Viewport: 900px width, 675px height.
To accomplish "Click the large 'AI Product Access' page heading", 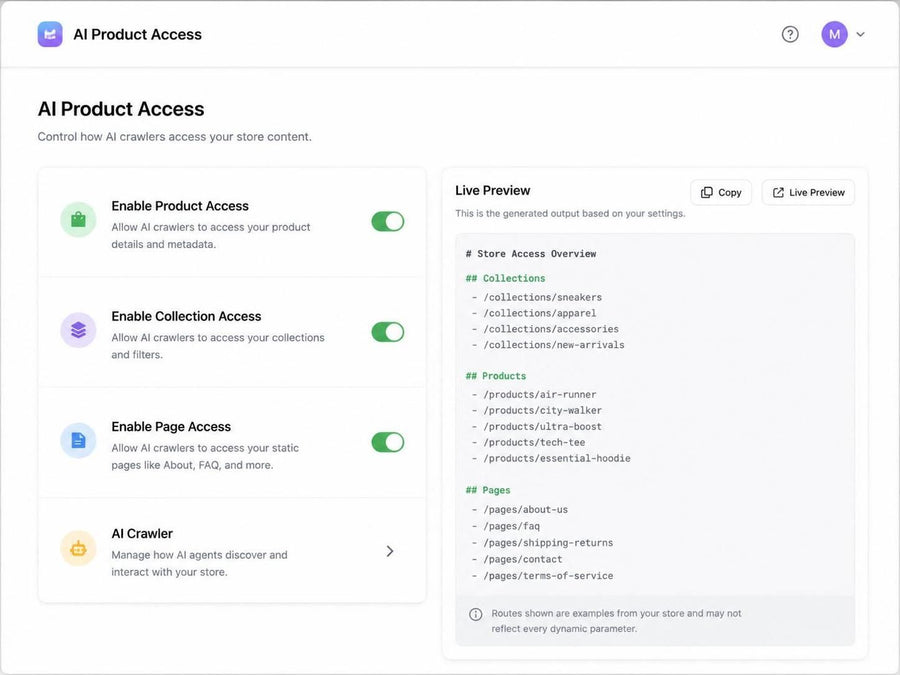I will pyautogui.click(x=121, y=109).
